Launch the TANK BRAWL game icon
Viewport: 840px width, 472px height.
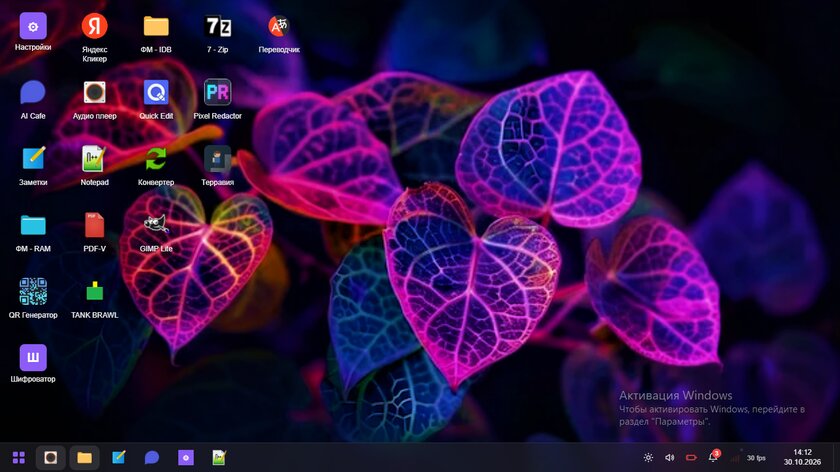94,292
